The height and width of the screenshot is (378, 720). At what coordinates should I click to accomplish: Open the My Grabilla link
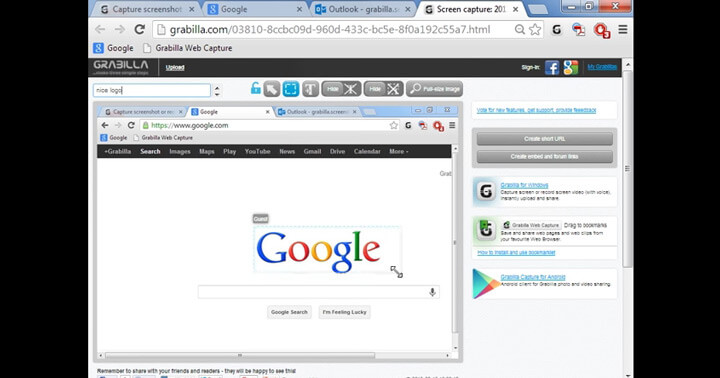pos(602,67)
